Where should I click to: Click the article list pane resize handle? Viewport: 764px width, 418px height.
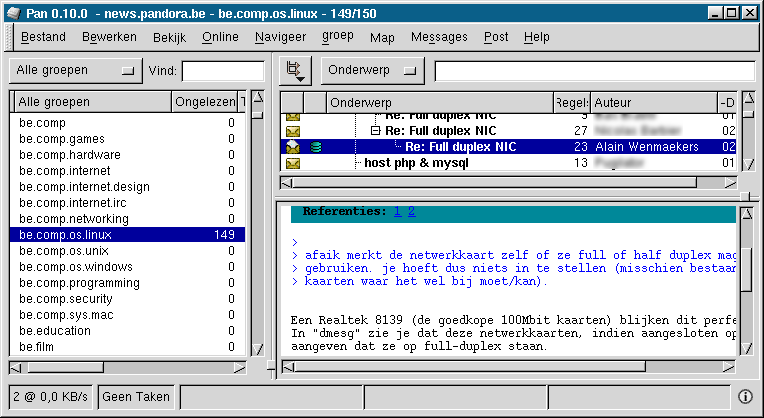click(745, 196)
